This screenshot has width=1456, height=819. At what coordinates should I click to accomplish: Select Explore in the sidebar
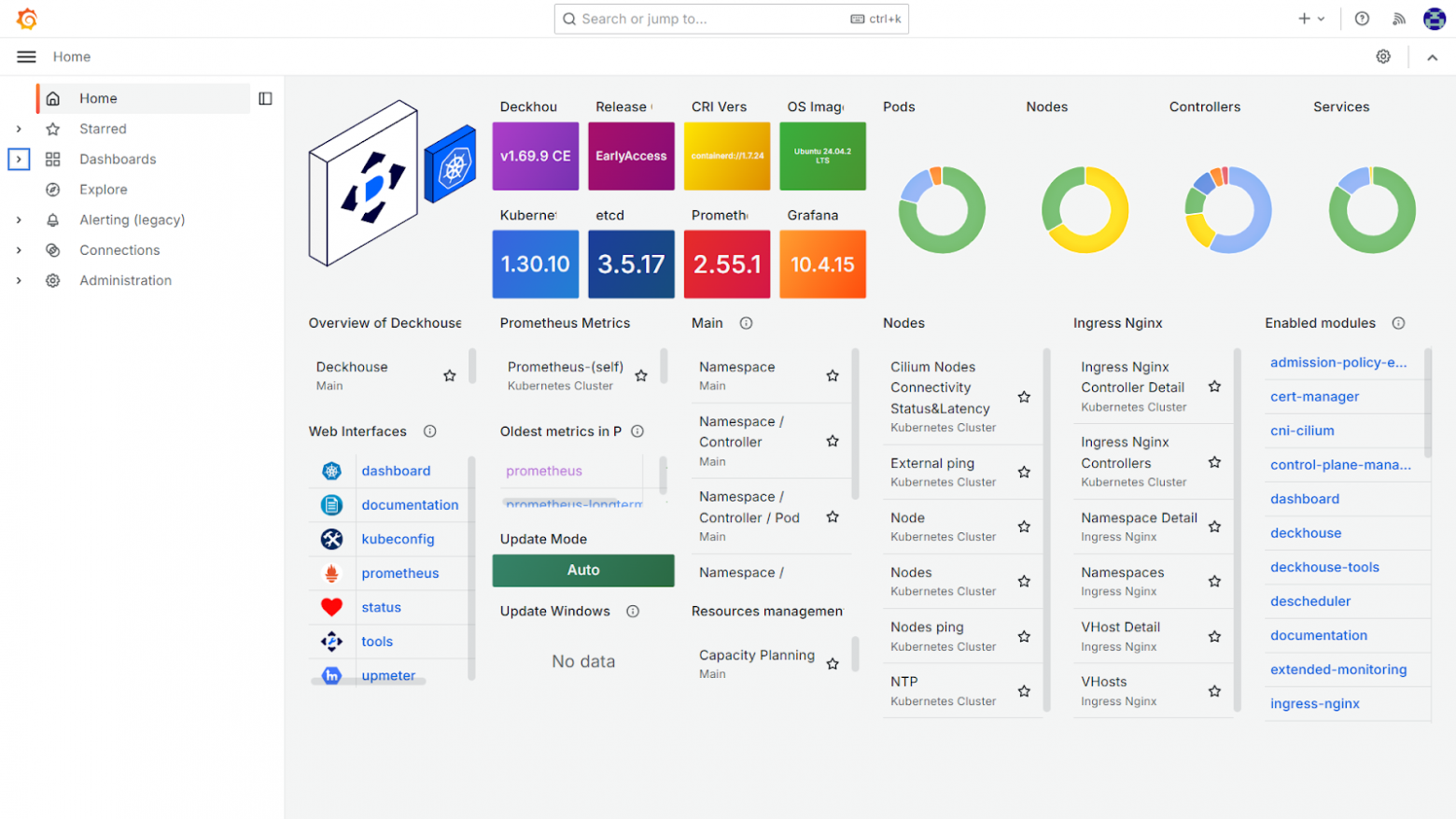[103, 190]
